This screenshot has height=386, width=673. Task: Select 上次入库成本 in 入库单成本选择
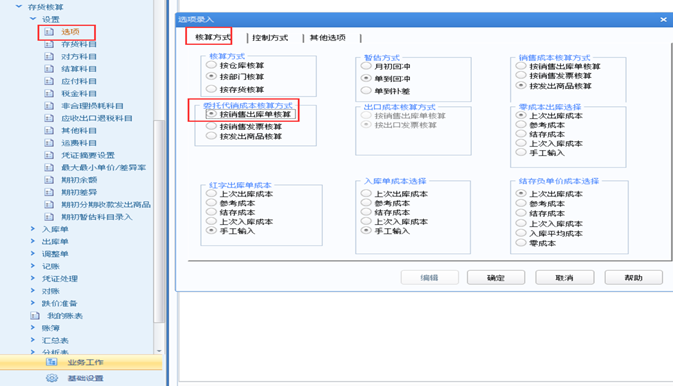click(366, 221)
